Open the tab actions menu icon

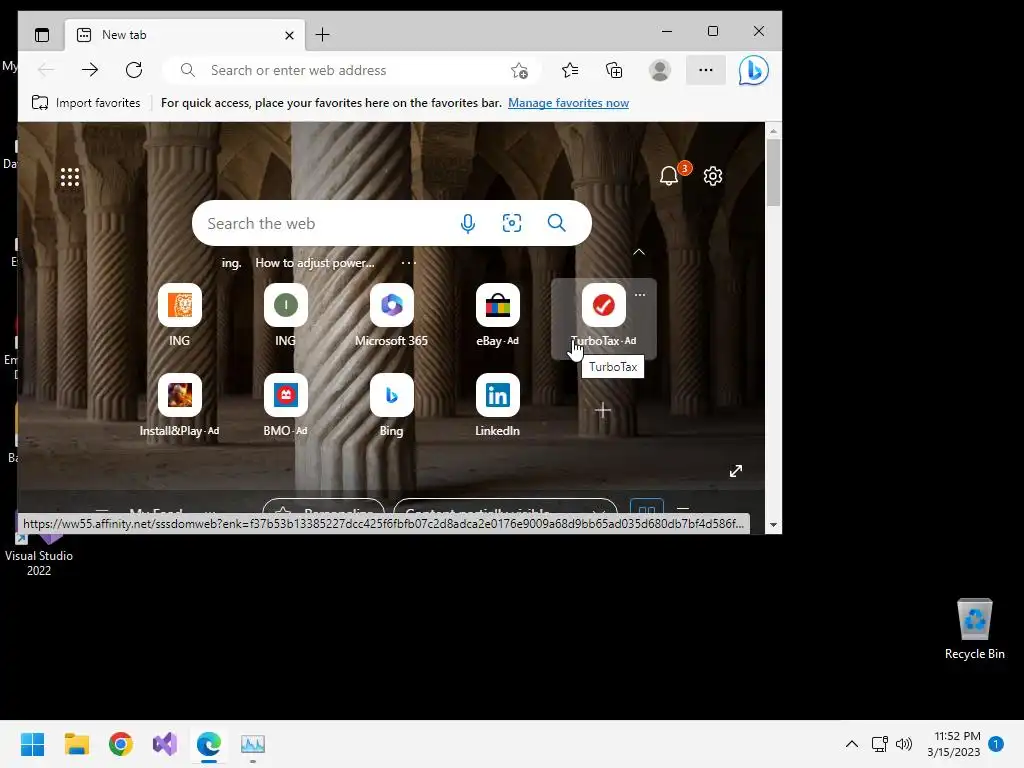click(42, 35)
